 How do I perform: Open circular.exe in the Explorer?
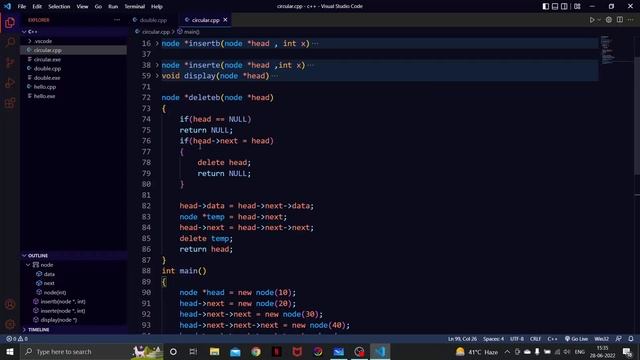73,59
